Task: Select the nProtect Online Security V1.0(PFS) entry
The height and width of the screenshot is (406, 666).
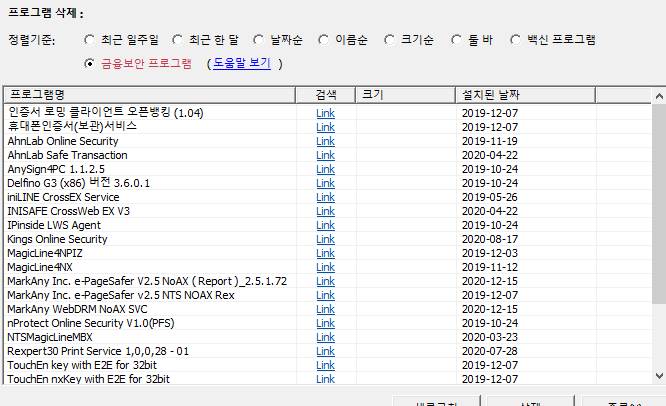Action: [x=91, y=323]
